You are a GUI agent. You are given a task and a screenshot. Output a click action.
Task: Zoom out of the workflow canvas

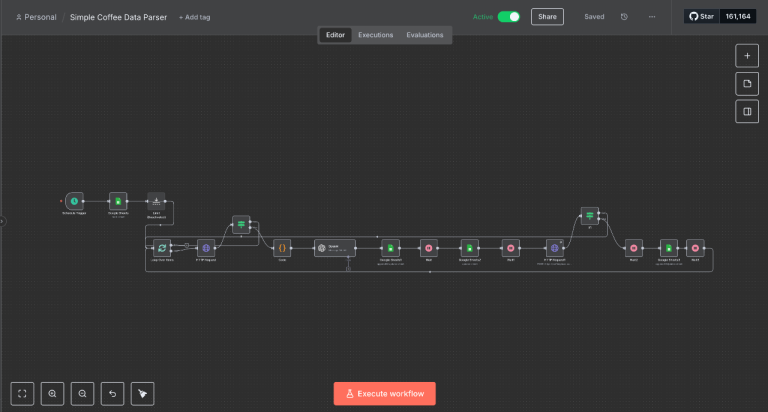coord(83,394)
